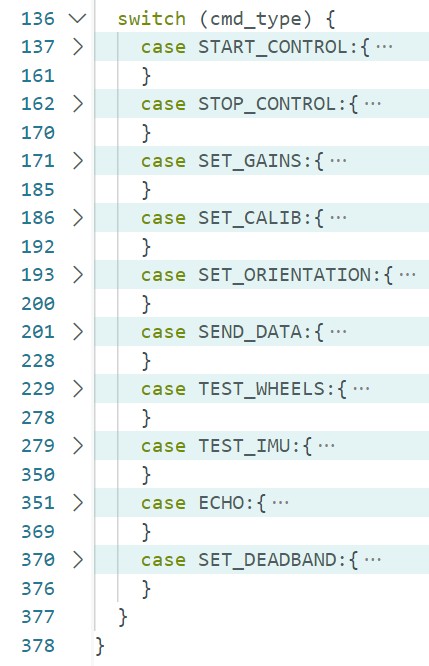
Task: Expand the SEND_DATA case chevron
Action: tap(78, 332)
